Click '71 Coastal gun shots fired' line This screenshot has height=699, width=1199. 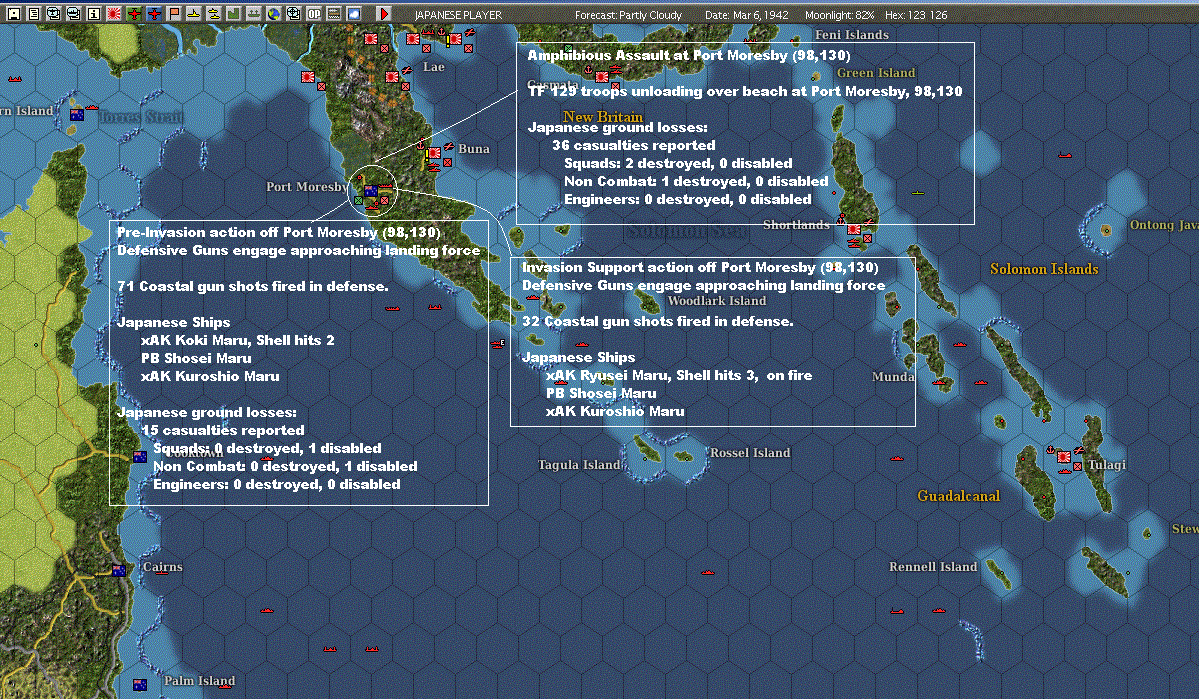(252, 287)
